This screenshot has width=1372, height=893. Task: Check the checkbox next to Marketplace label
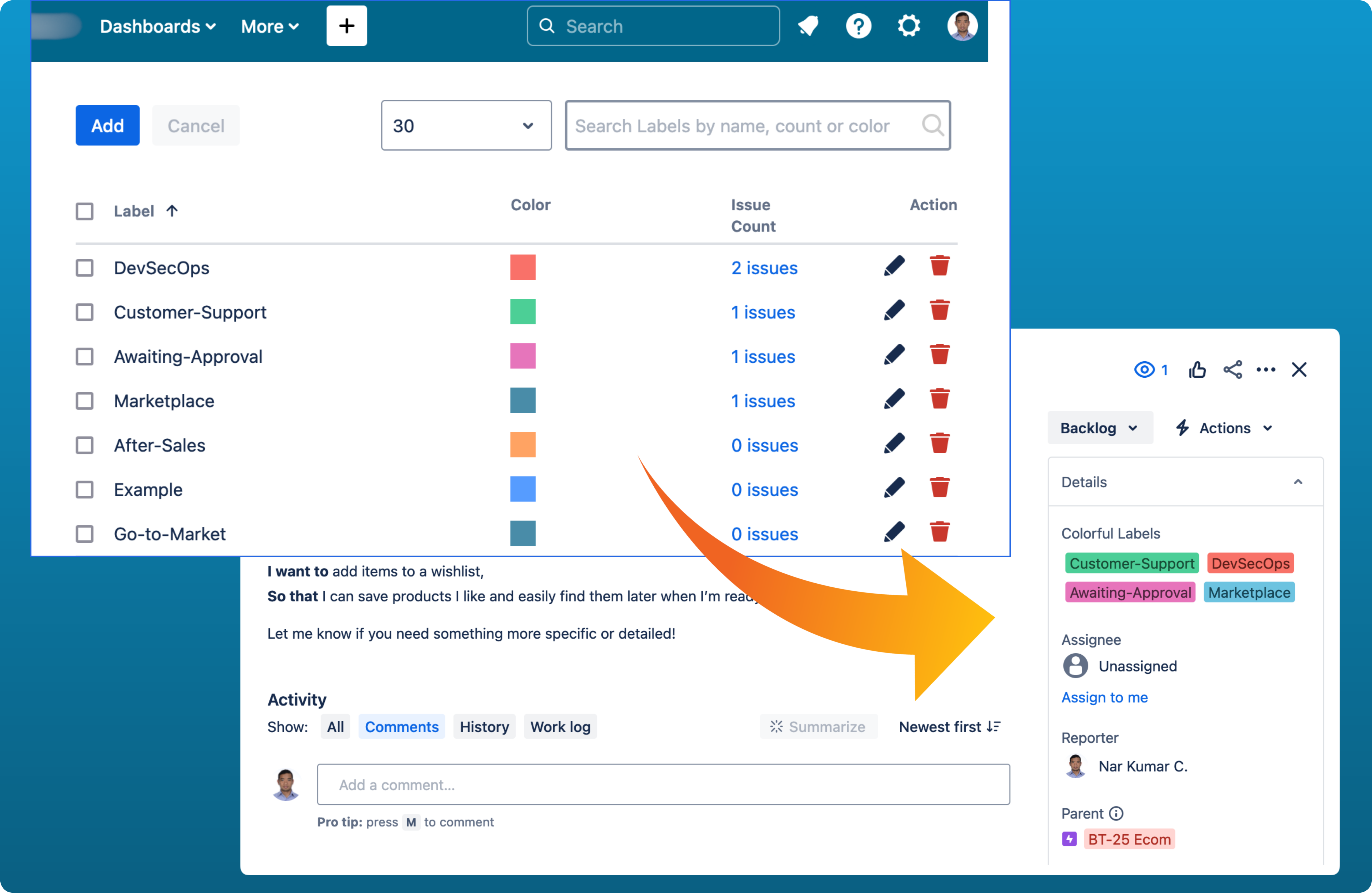point(85,401)
